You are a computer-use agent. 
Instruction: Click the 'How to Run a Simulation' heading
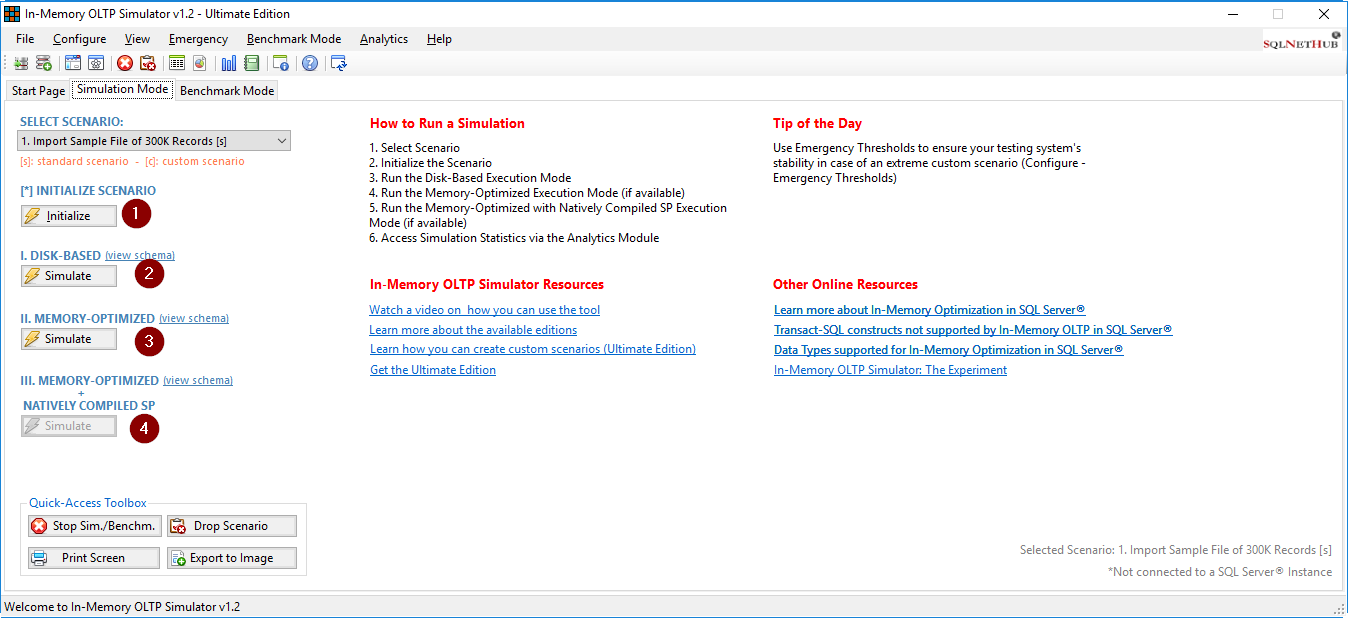tap(447, 124)
